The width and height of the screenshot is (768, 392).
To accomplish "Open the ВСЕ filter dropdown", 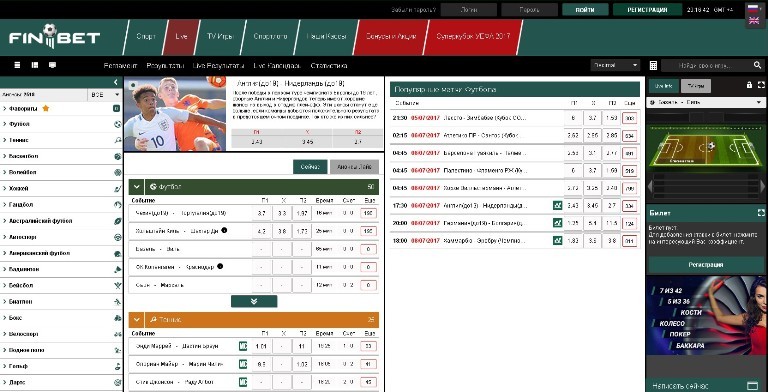I will [105, 95].
